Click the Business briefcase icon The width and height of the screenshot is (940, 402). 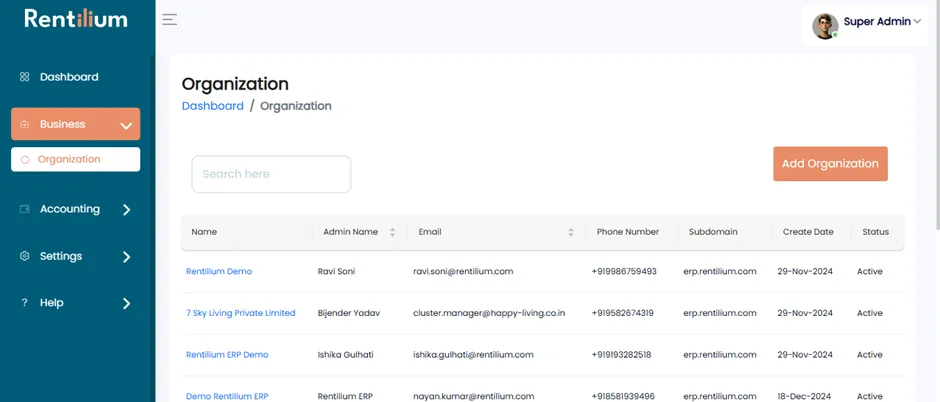tap(25, 125)
